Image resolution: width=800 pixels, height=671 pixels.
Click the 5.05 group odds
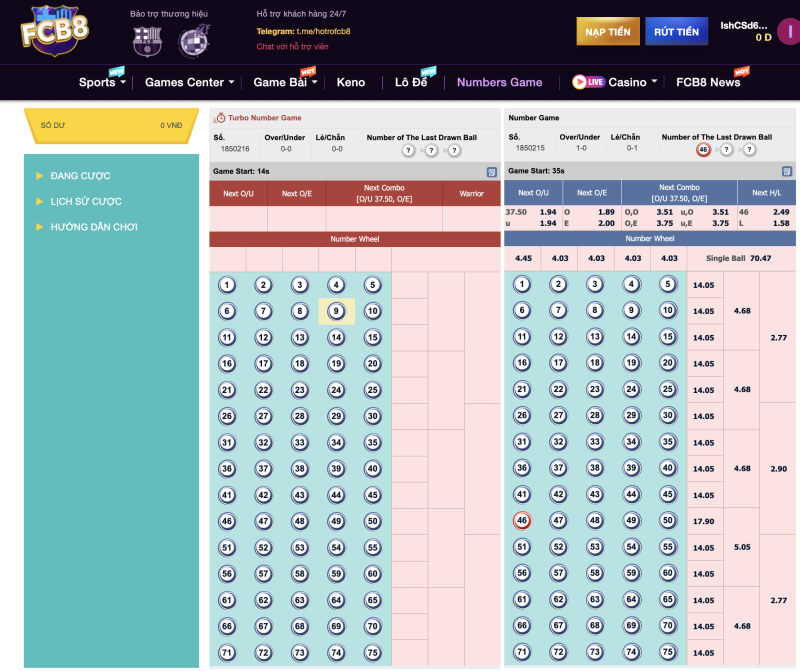(742, 547)
